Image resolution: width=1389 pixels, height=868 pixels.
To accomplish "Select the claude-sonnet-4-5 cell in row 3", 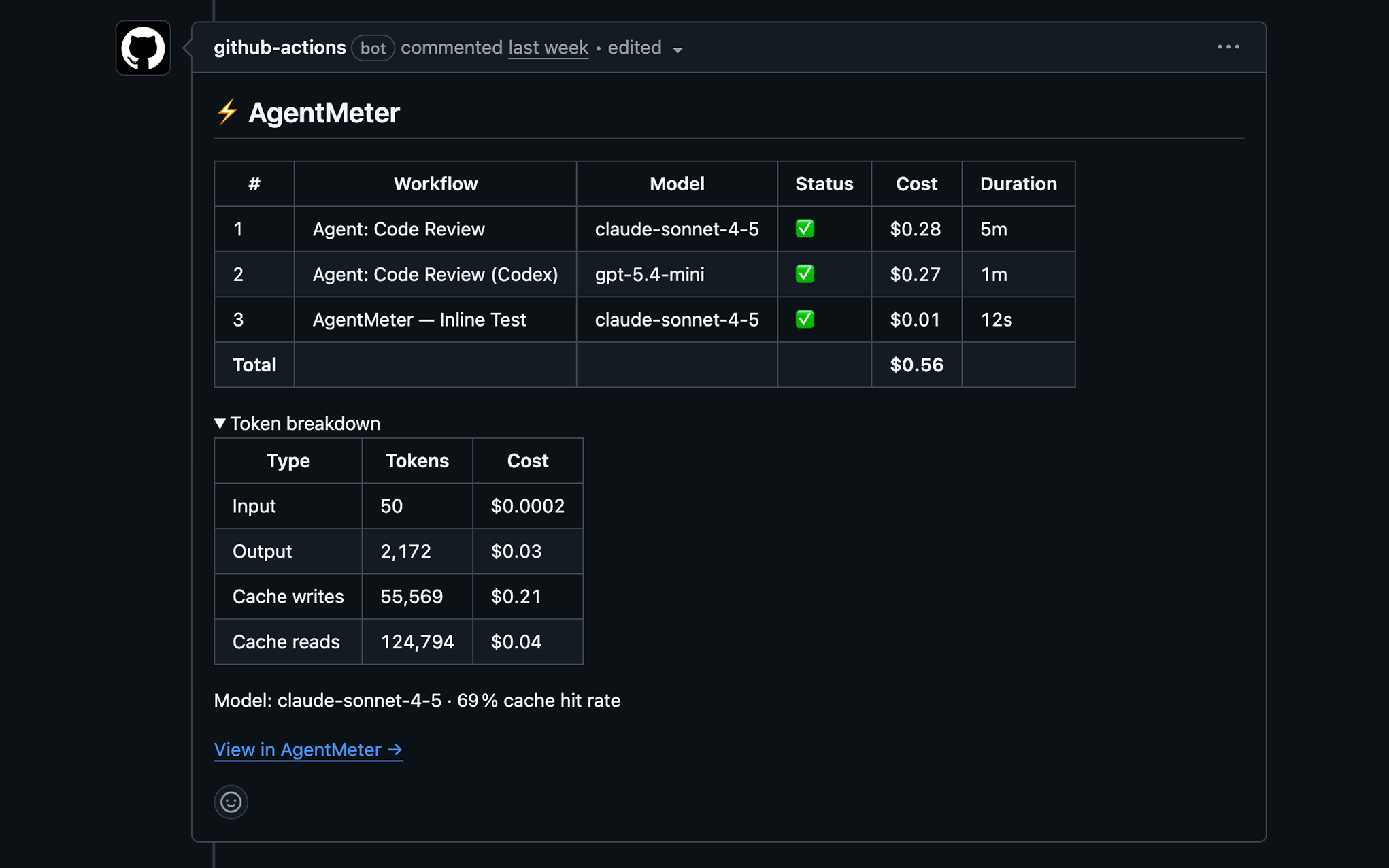I will click(x=677, y=320).
